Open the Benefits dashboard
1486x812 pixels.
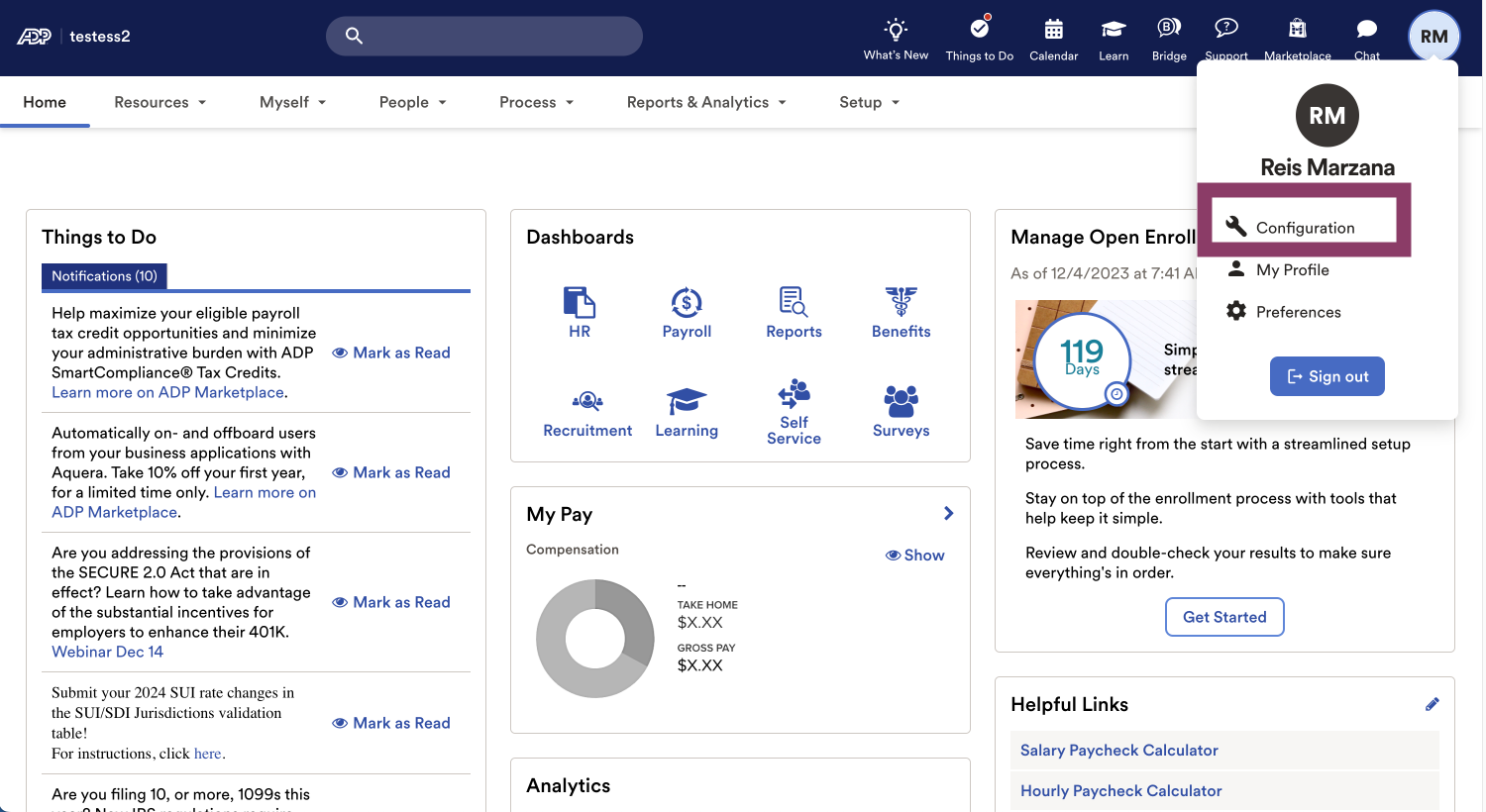pos(902,313)
